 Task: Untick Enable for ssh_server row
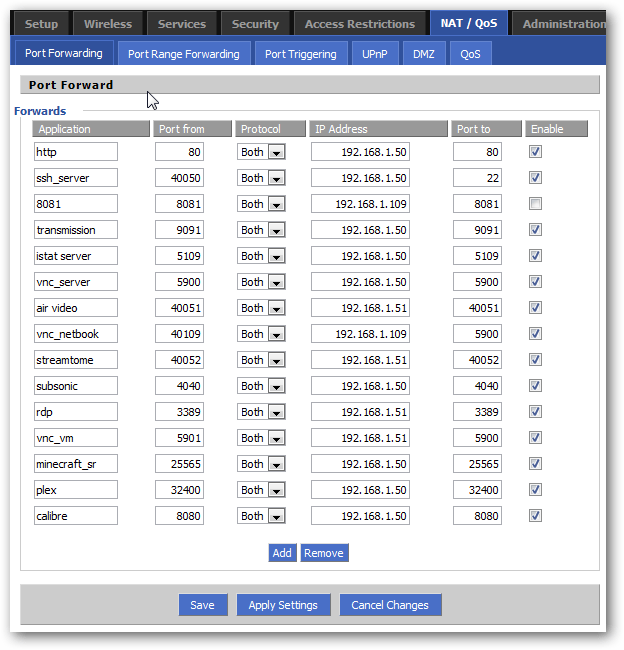pyautogui.click(x=535, y=178)
